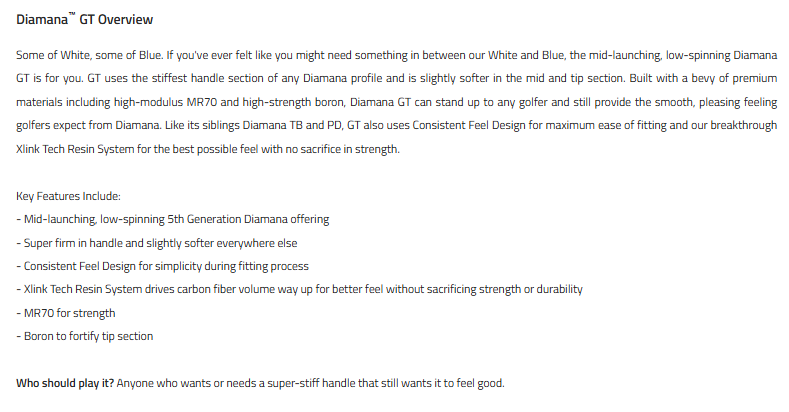Image resolution: width=789 pixels, height=412 pixels.
Task: Click "without sacrificing strength or durability" in the bullet list
Action: point(474,289)
